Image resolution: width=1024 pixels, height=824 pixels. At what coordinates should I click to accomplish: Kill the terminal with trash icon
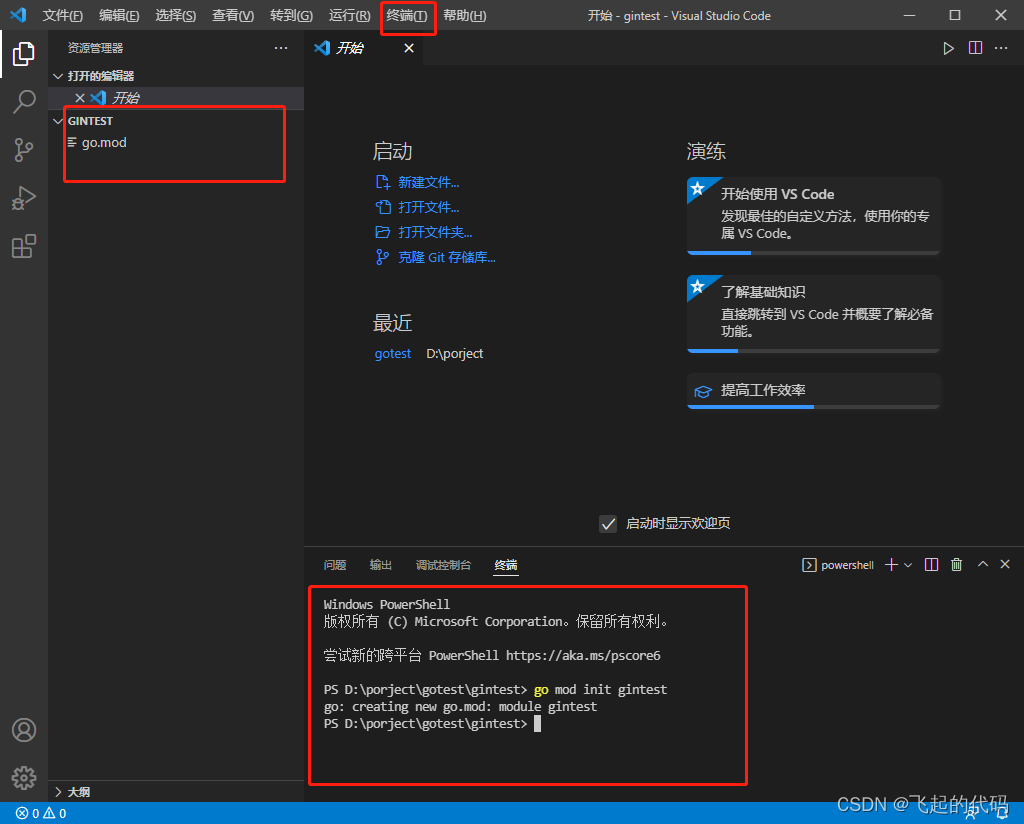(x=956, y=565)
